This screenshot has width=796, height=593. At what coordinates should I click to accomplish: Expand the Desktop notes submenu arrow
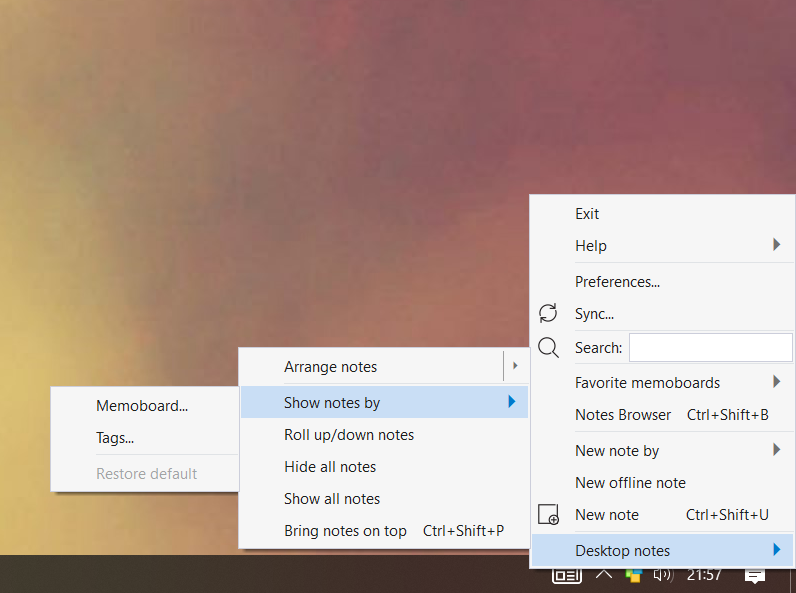pyautogui.click(x=777, y=549)
